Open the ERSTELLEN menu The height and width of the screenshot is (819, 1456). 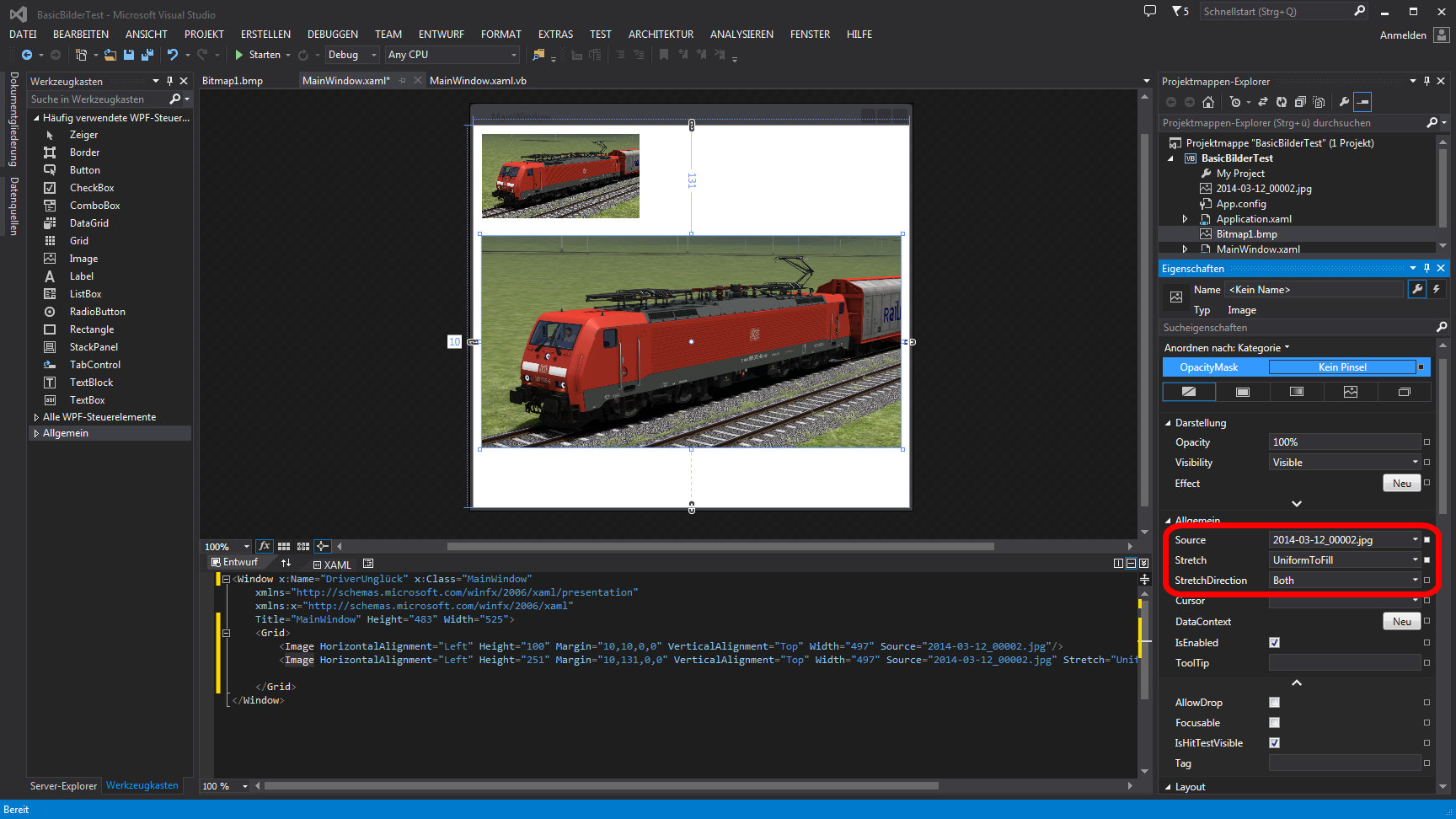click(x=265, y=35)
